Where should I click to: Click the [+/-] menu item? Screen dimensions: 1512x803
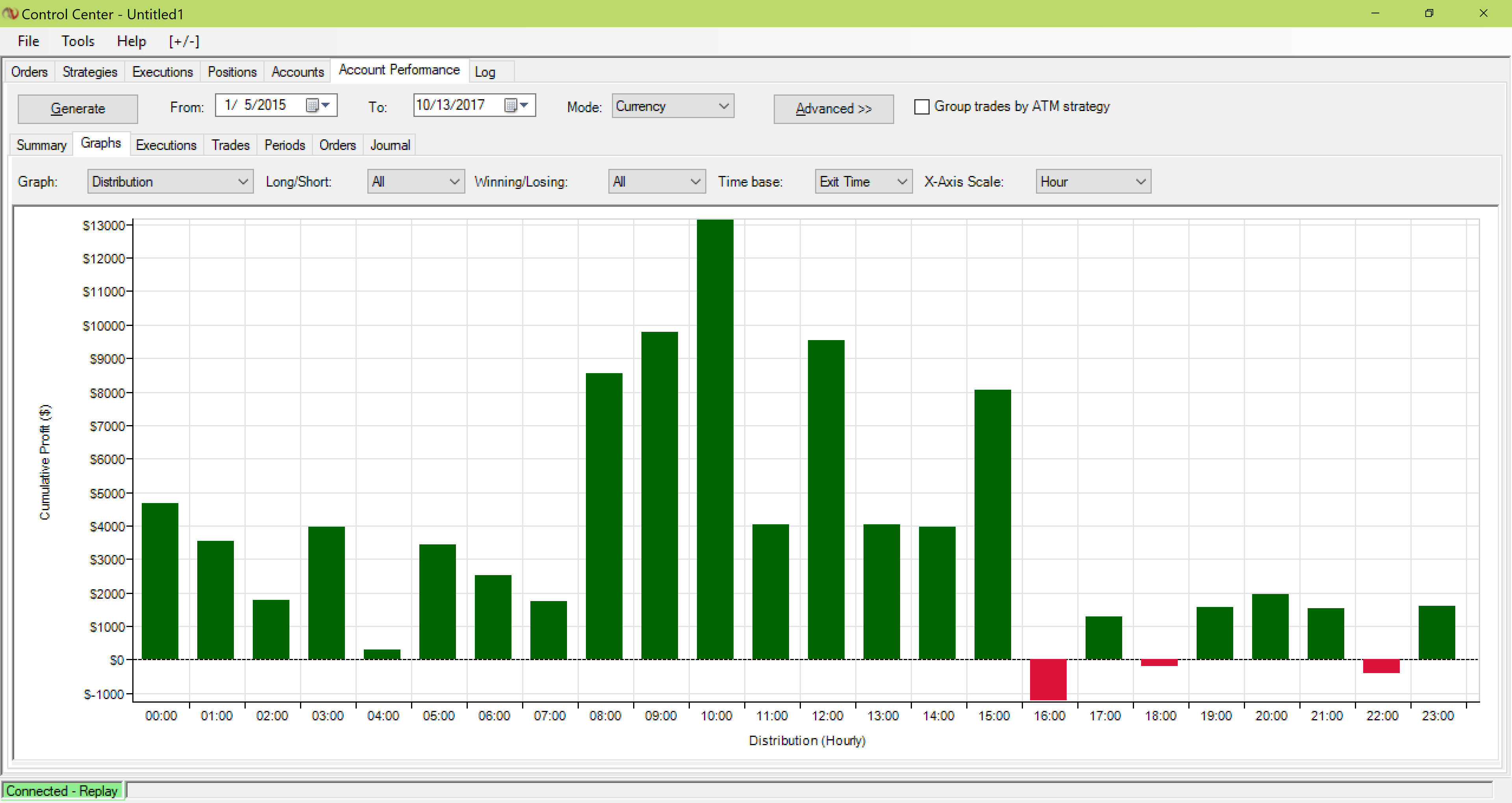[184, 41]
